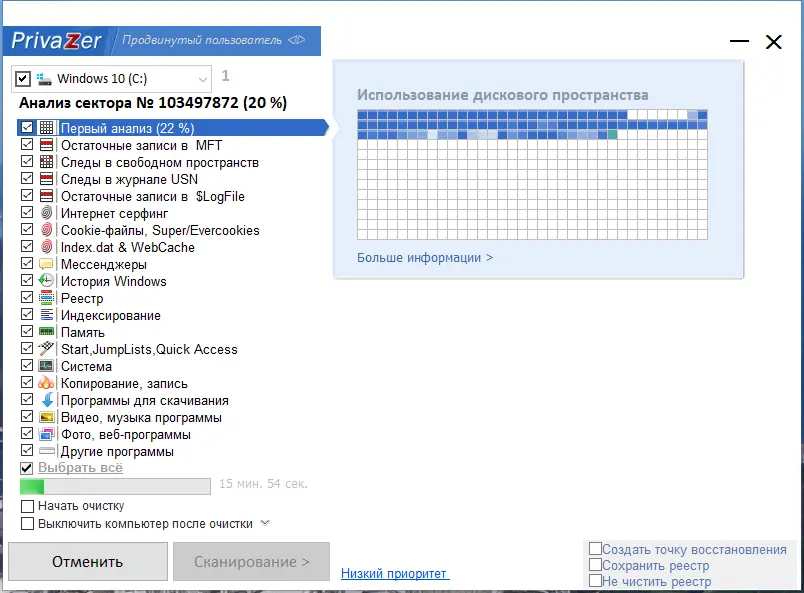The width and height of the screenshot is (804, 593).
Task: Enable Выключить компьютер после очистки checkbox
Action: pyautogui.click(x=27, y=524)
